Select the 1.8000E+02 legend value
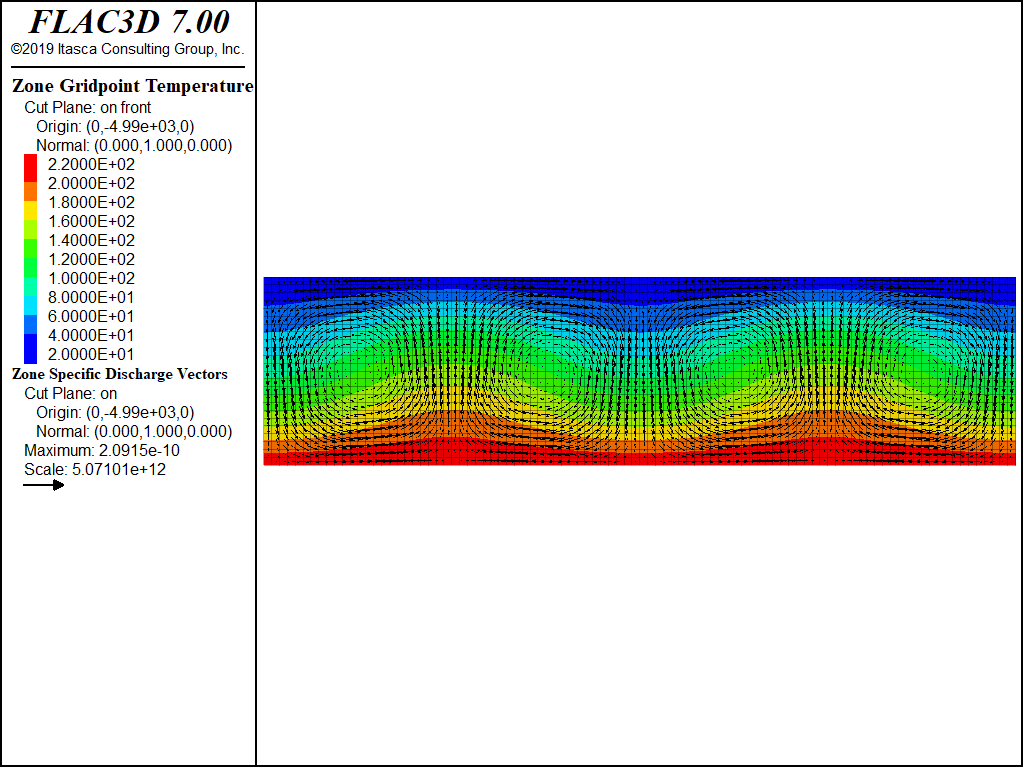 91,202
